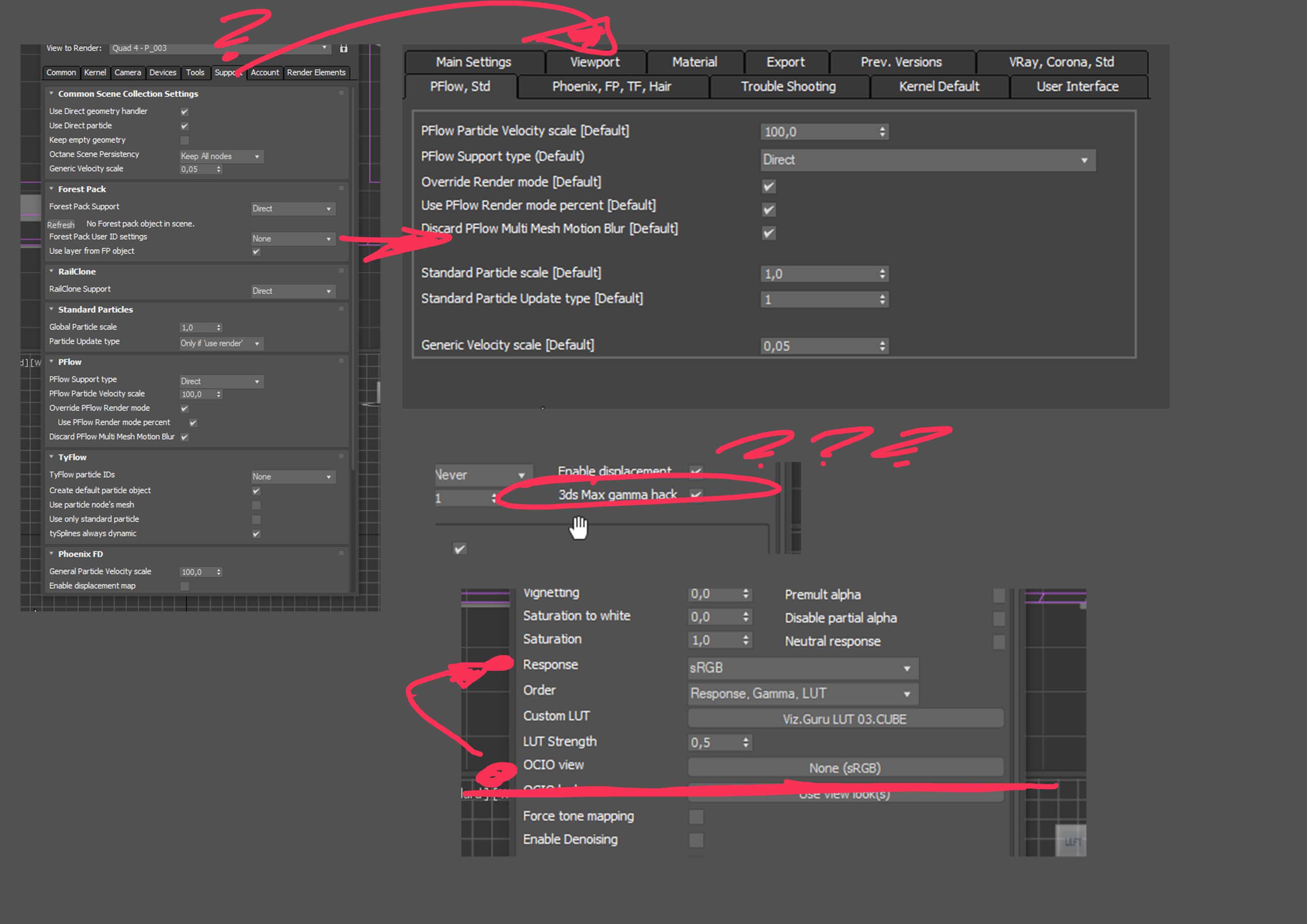Click the Saturation spinner arrows
This screenshot has height=924, width=1307.
(746, 640)
